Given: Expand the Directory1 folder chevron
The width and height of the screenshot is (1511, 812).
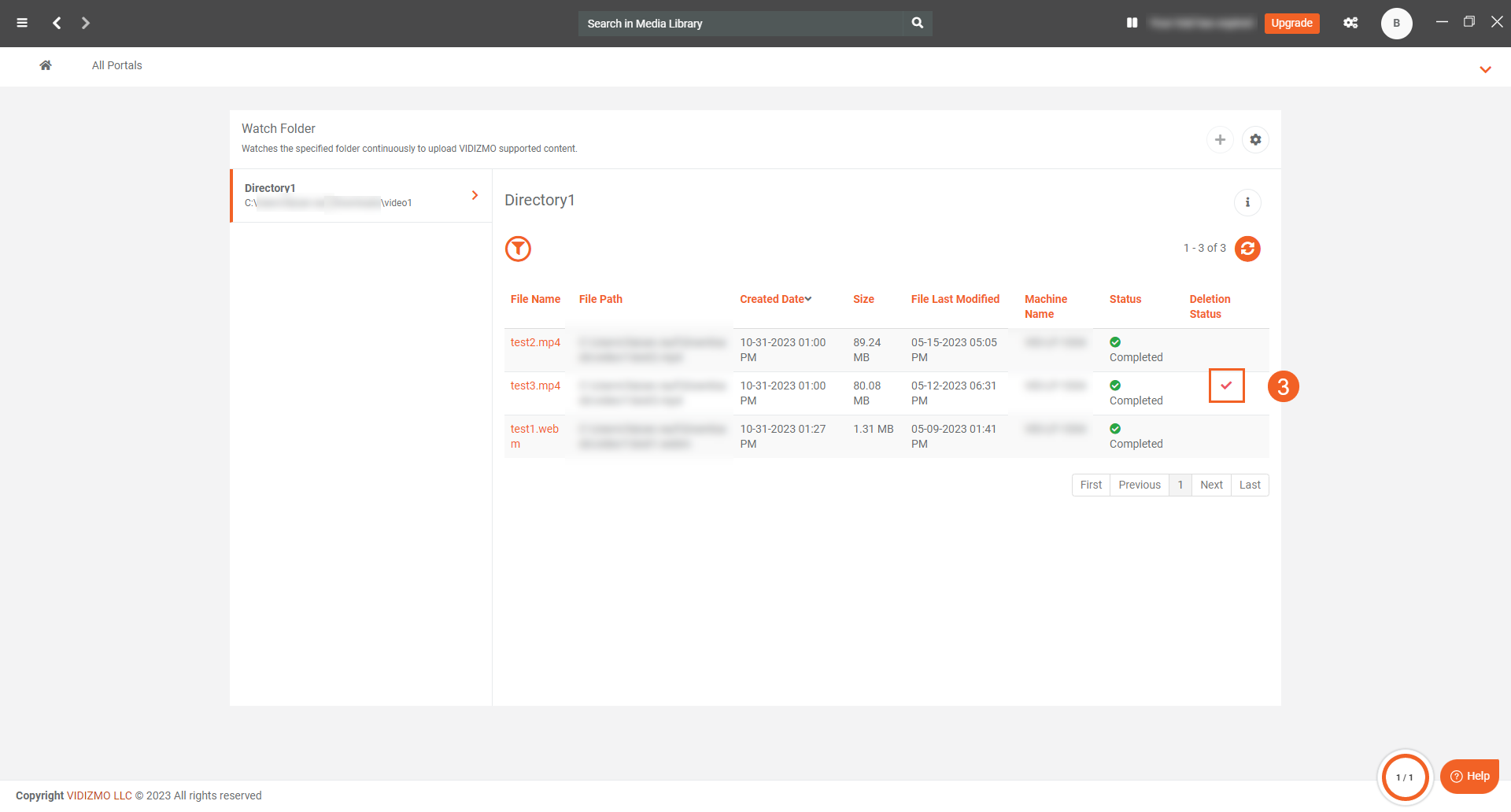Looking at the screenshot, I should (x=475, y=195).
